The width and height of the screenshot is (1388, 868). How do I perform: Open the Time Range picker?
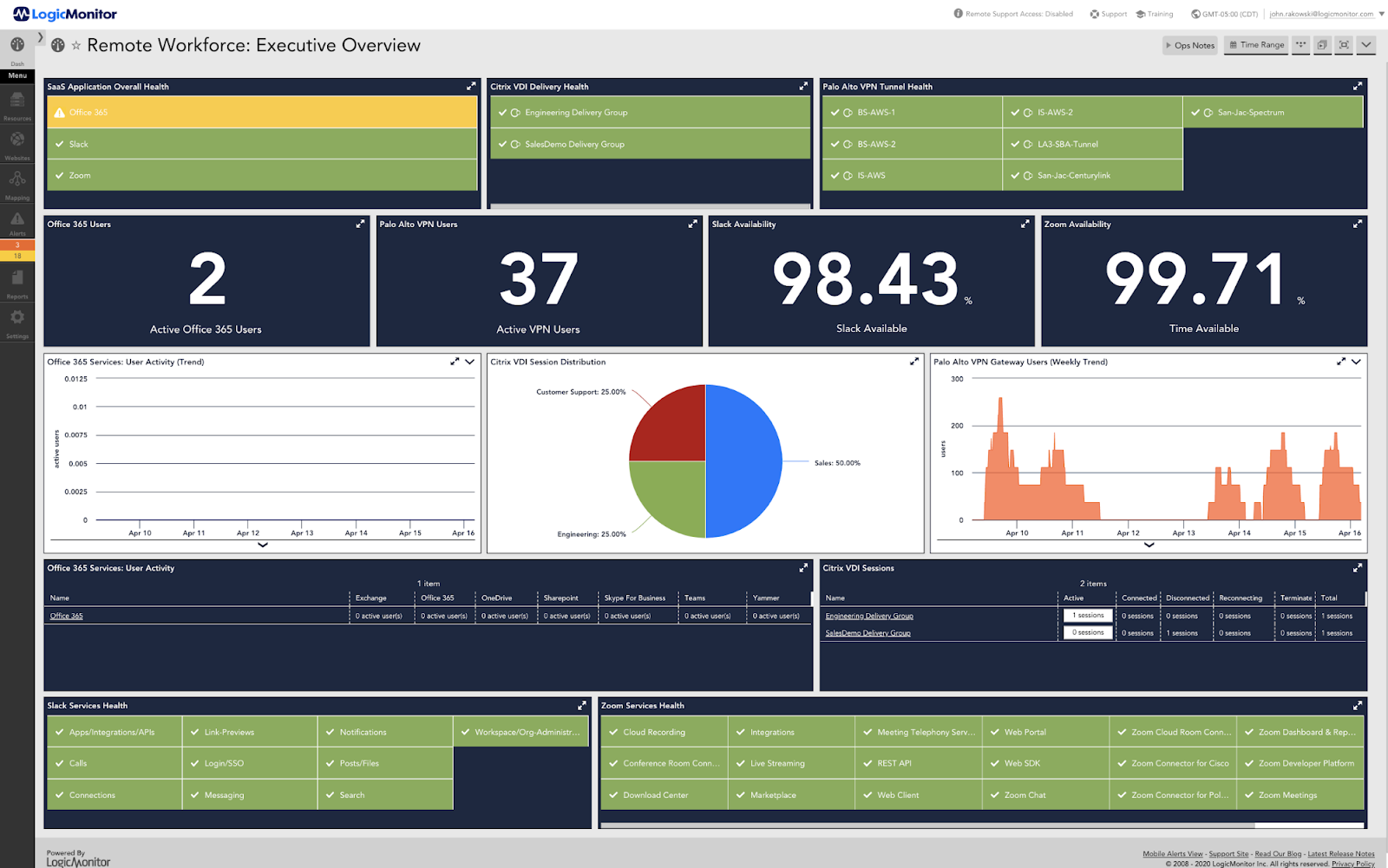click(1255, 45)
